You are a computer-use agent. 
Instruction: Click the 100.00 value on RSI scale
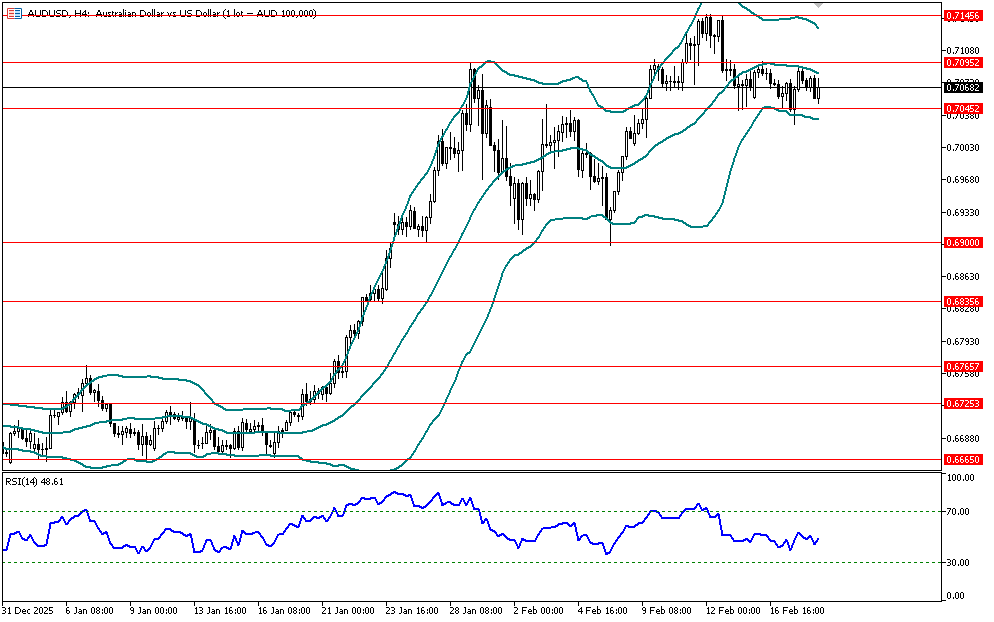click(962, 479)
